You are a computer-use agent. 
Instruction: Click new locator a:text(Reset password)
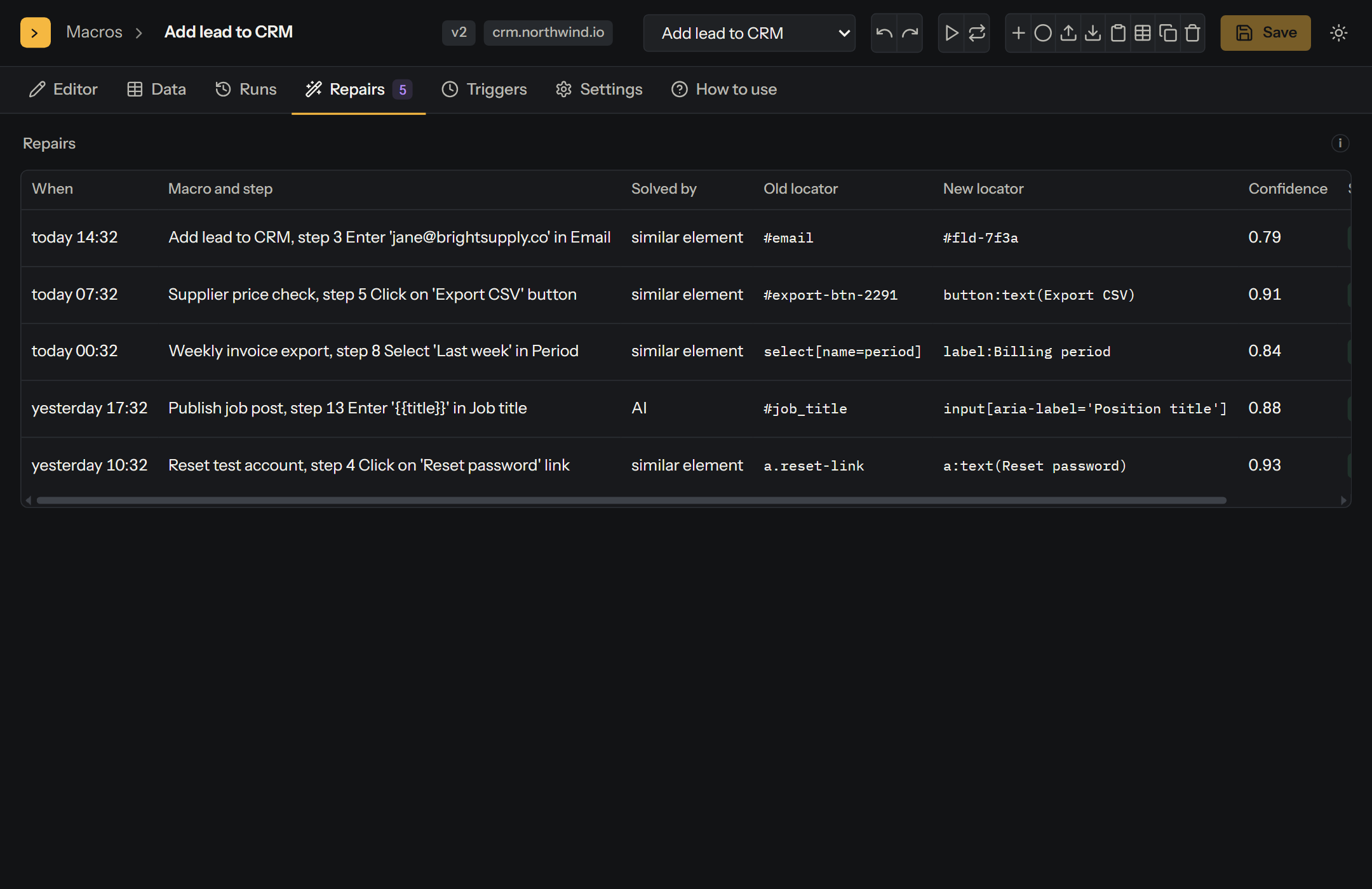coord(1035,465)
